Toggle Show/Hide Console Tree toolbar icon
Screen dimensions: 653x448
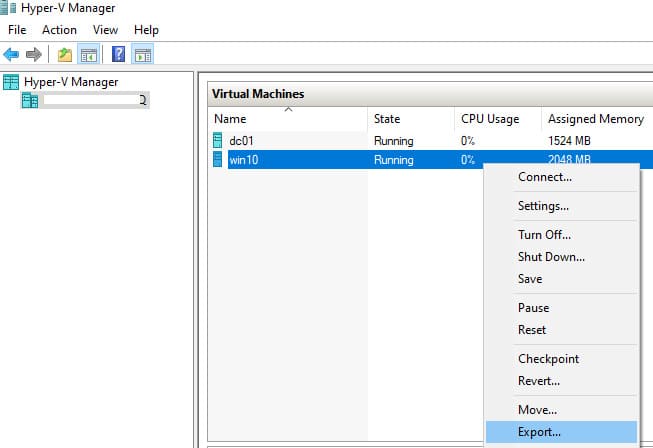[88, 55]
